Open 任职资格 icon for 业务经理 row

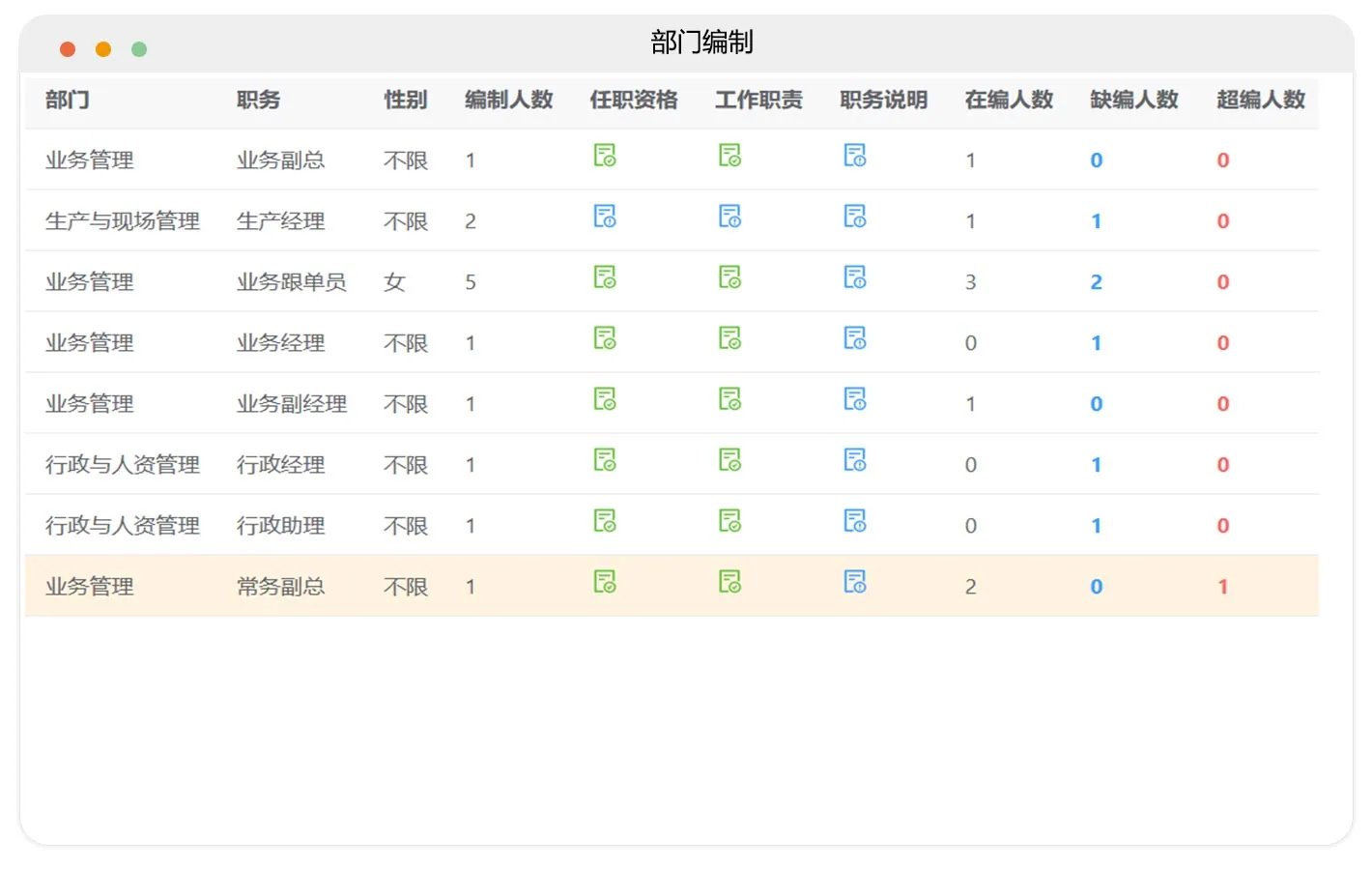(x=605, y=338)
